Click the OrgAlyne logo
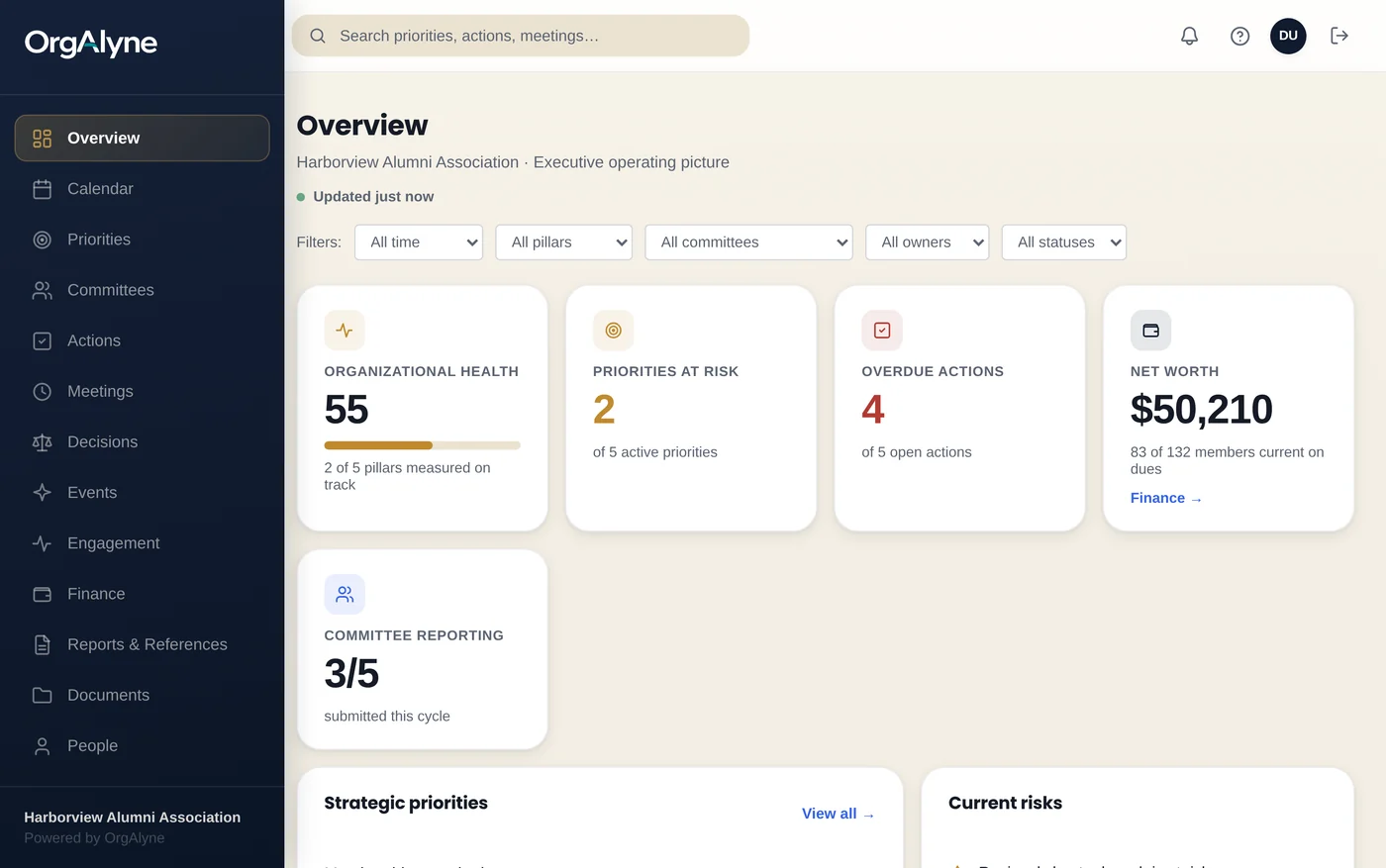Image resolution: width=1386 pixels, height=868 pixels. 91,43
